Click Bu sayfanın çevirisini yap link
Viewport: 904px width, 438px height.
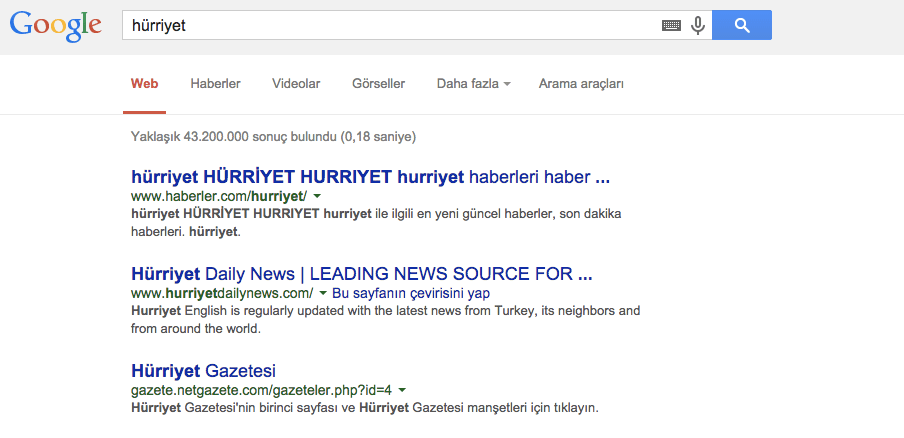(411, 293)
